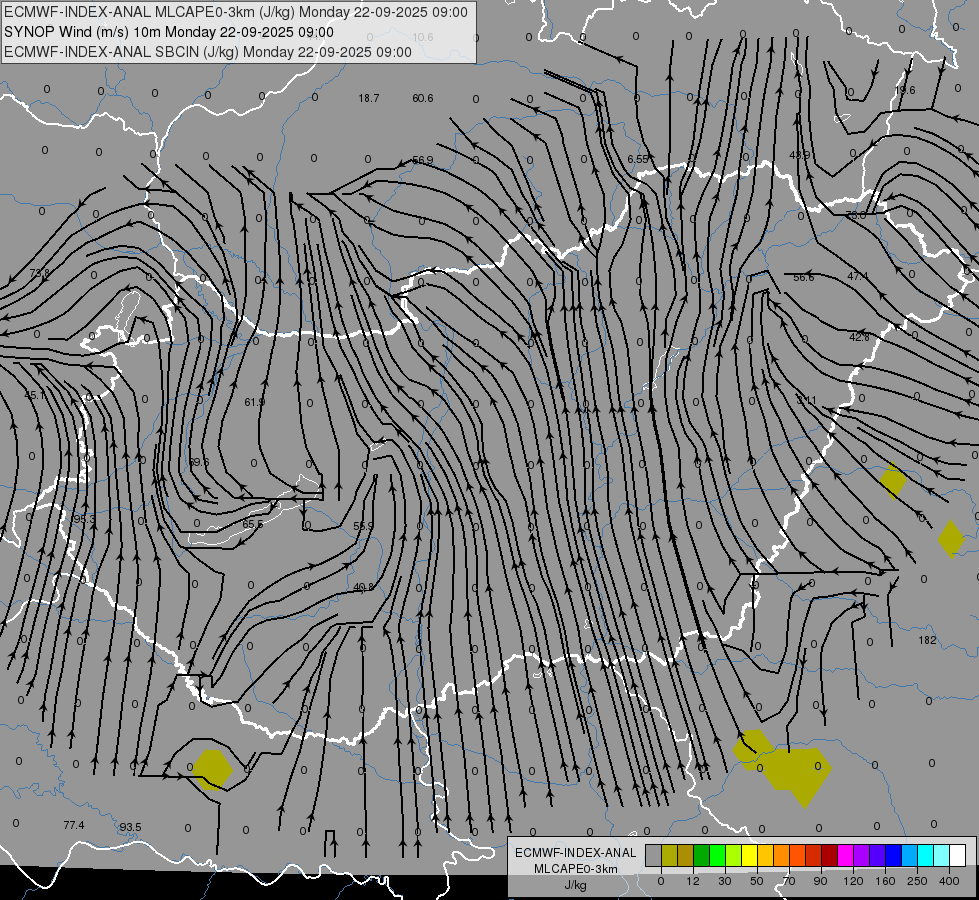Select the map value 60.6

coord(423,98)
